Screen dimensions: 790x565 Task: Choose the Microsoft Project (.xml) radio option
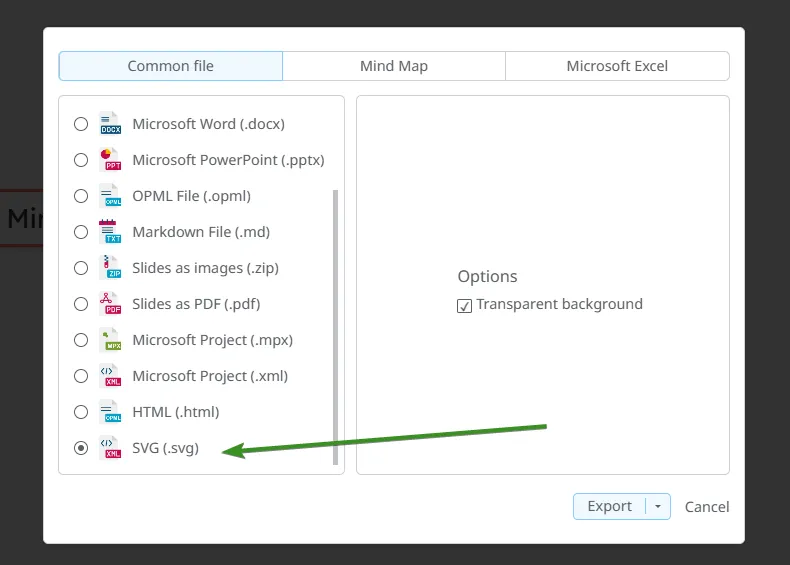pyautogui.click(x=81, y=376)
